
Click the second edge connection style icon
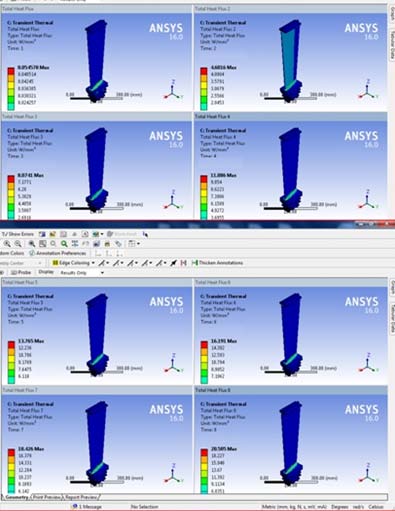[116, 263]
